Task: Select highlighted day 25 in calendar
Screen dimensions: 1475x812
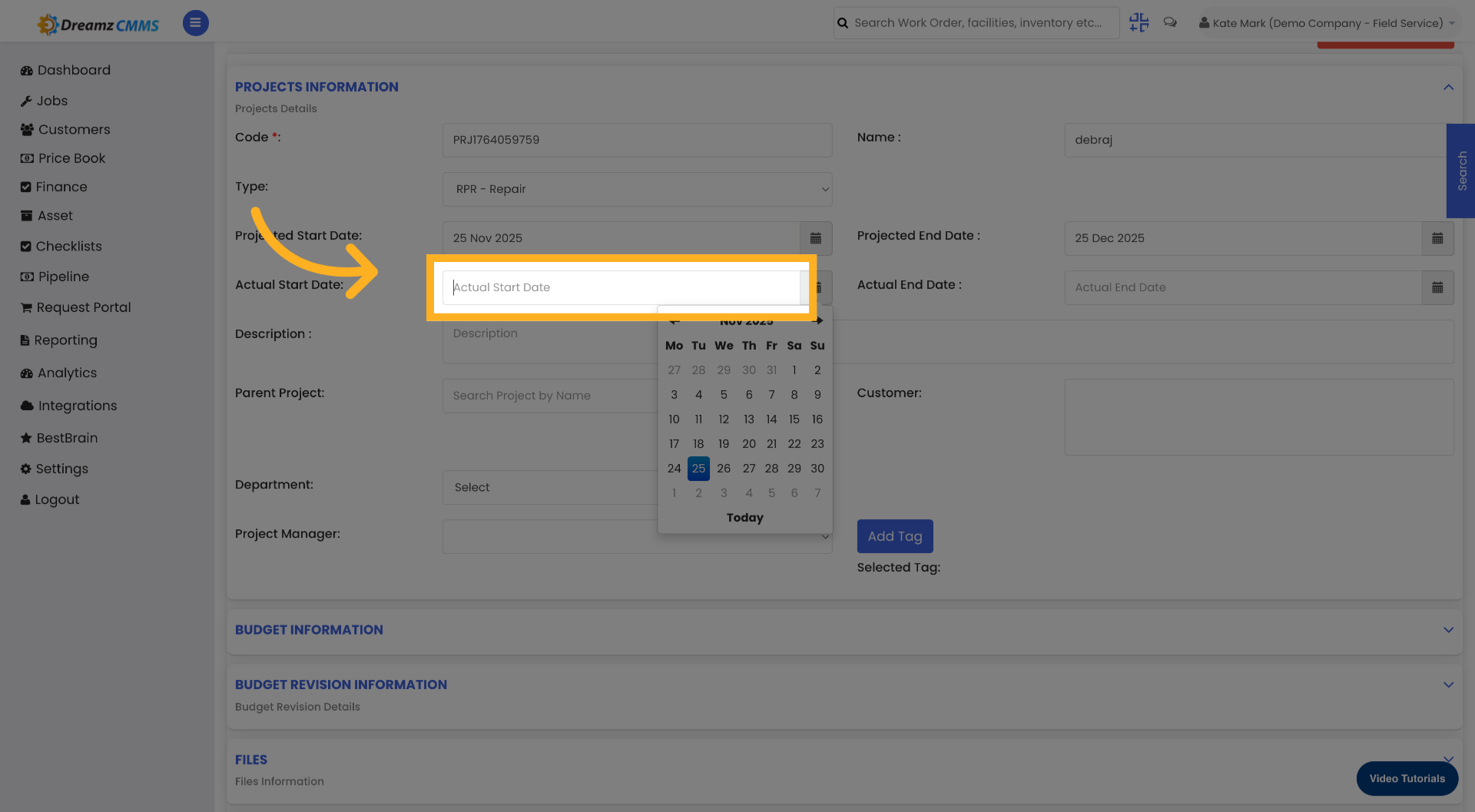Action: pyautogui.click(x=698, y=469)
